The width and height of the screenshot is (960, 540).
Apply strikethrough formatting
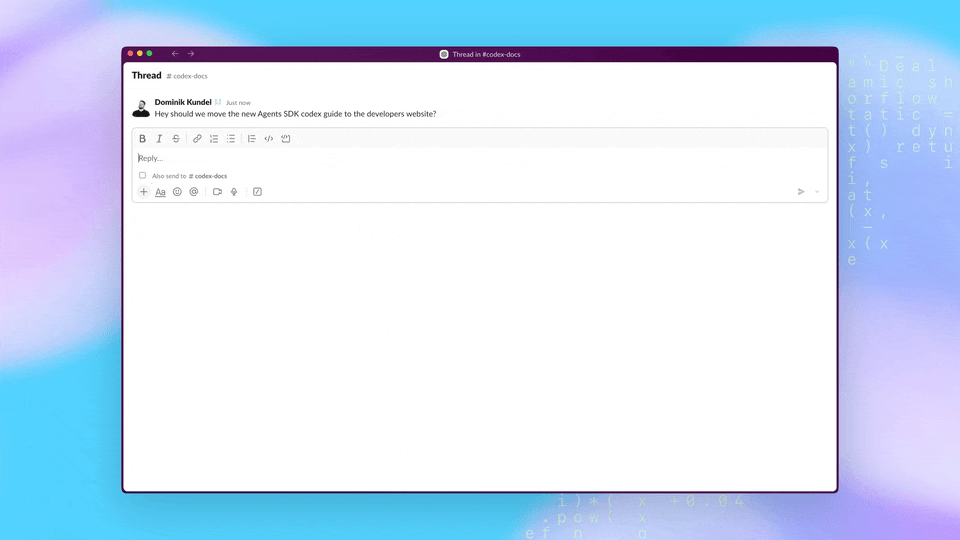[x=176, y=139]
